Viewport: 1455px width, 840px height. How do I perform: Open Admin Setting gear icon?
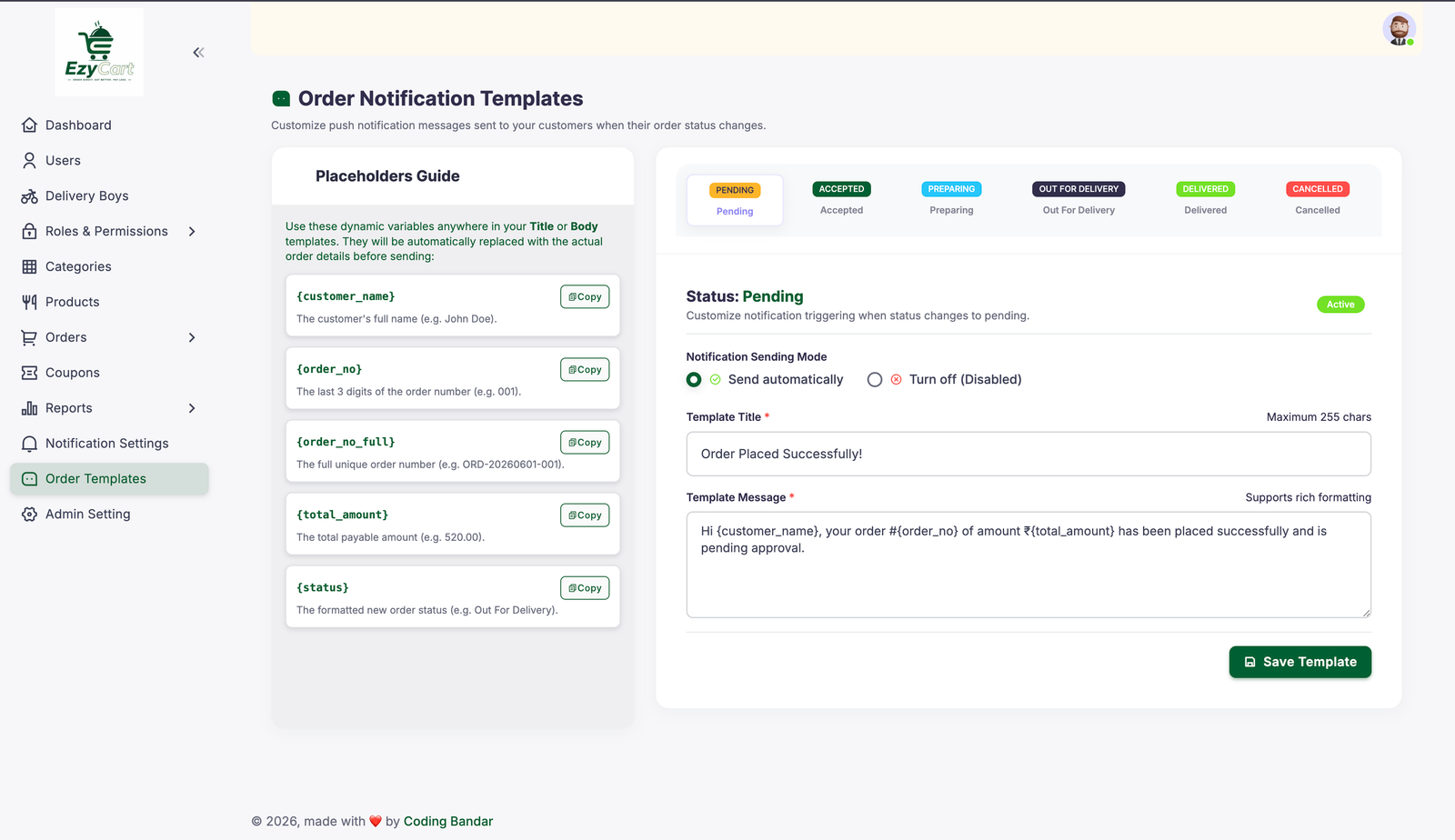29,515
